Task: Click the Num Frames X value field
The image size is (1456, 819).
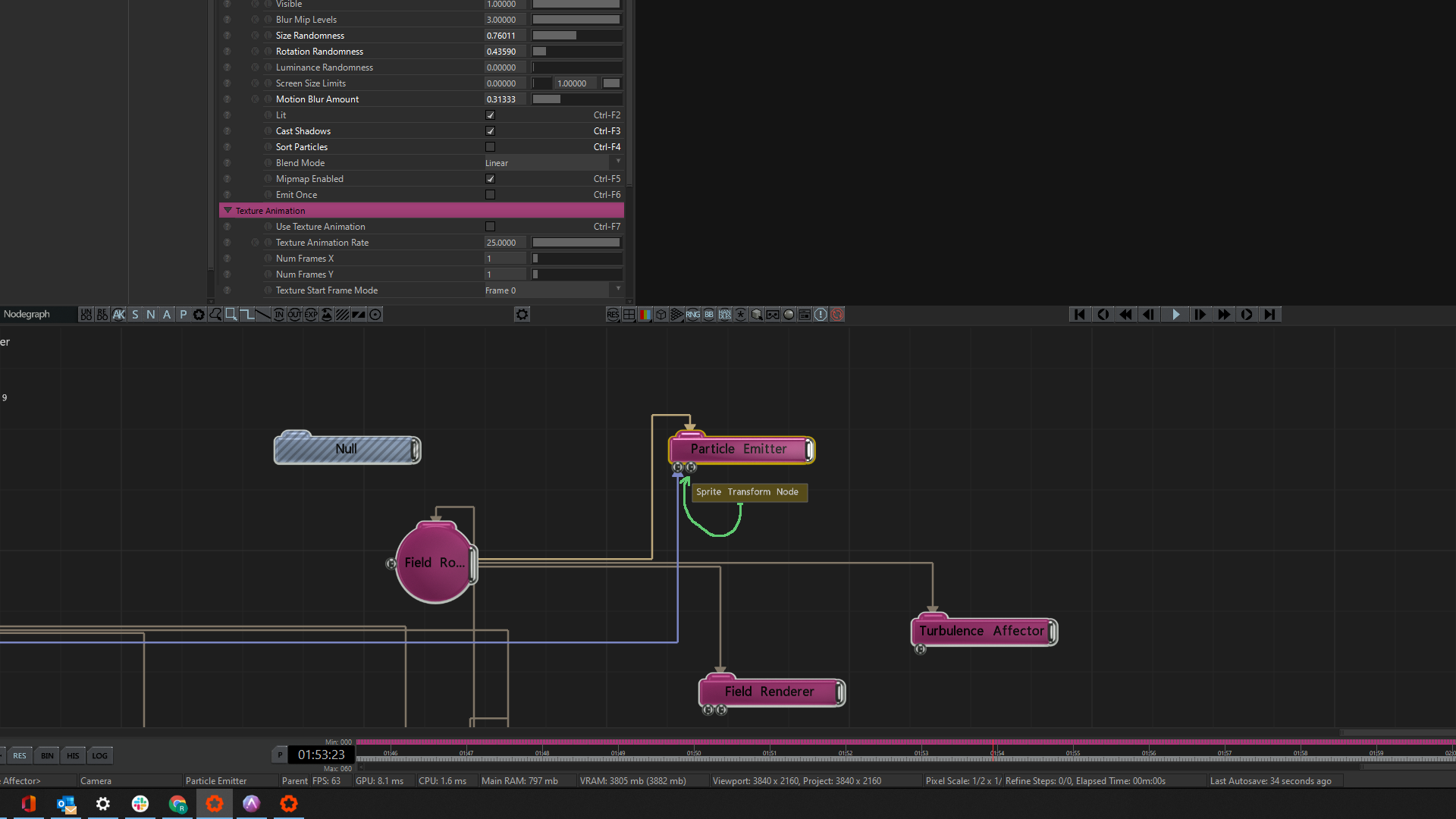Action: [x=505, y=259]
